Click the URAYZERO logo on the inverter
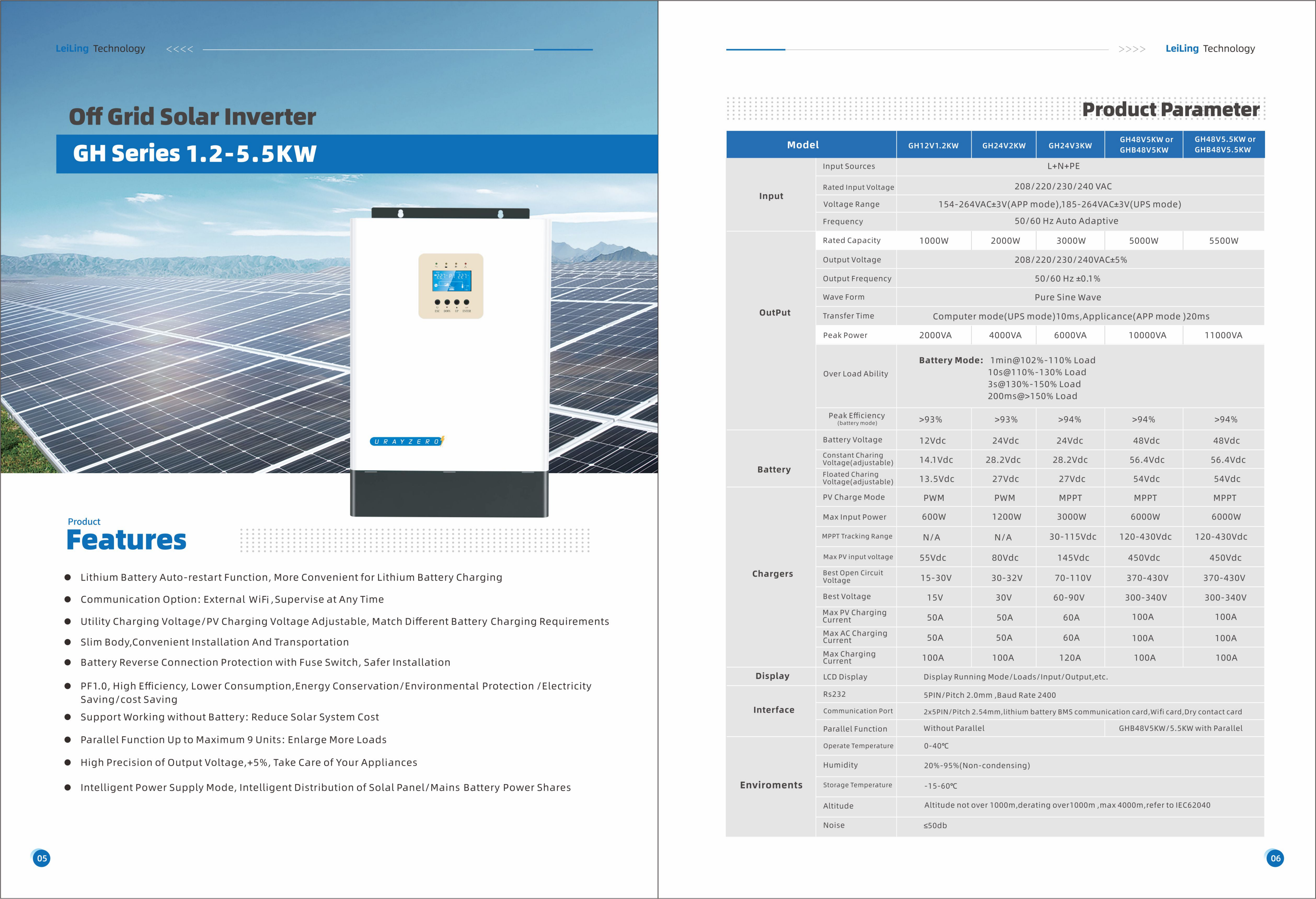This screenshot has width=1316, height=899. click(407, 441)
